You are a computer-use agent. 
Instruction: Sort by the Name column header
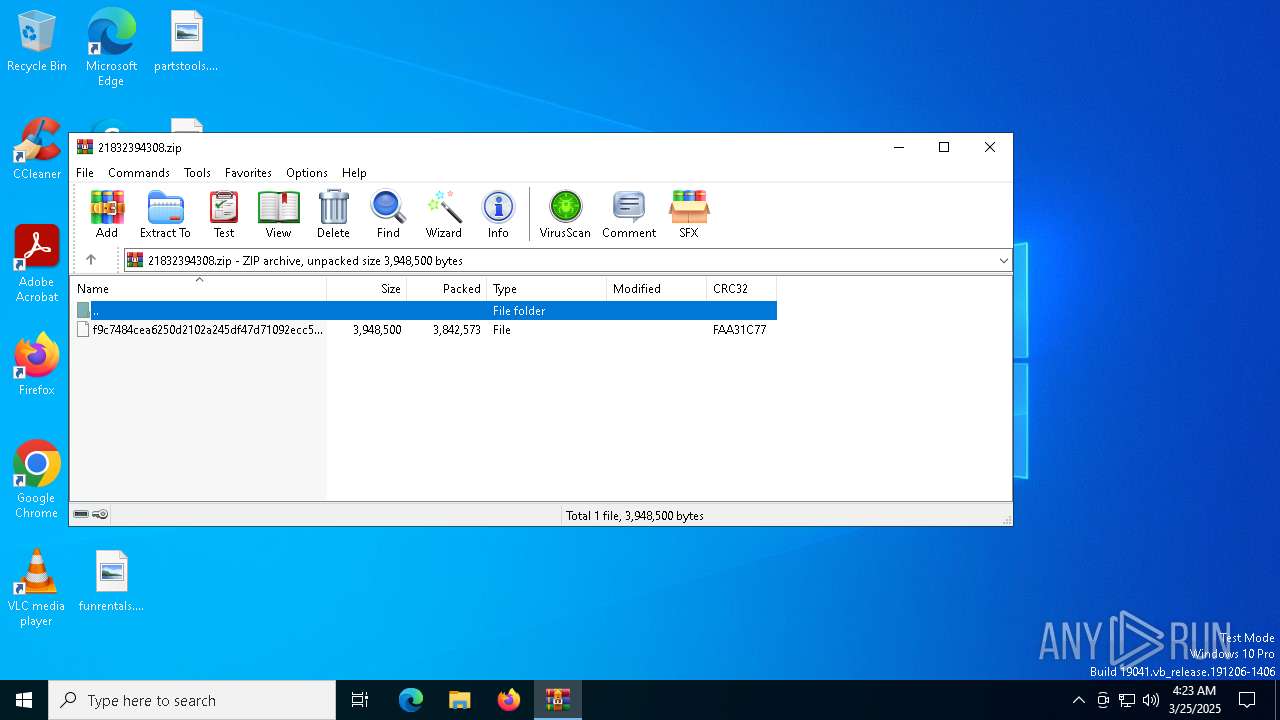198,289
